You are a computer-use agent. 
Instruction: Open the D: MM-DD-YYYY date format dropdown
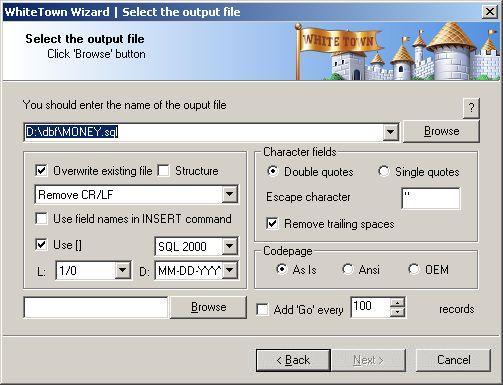[230, 270]
